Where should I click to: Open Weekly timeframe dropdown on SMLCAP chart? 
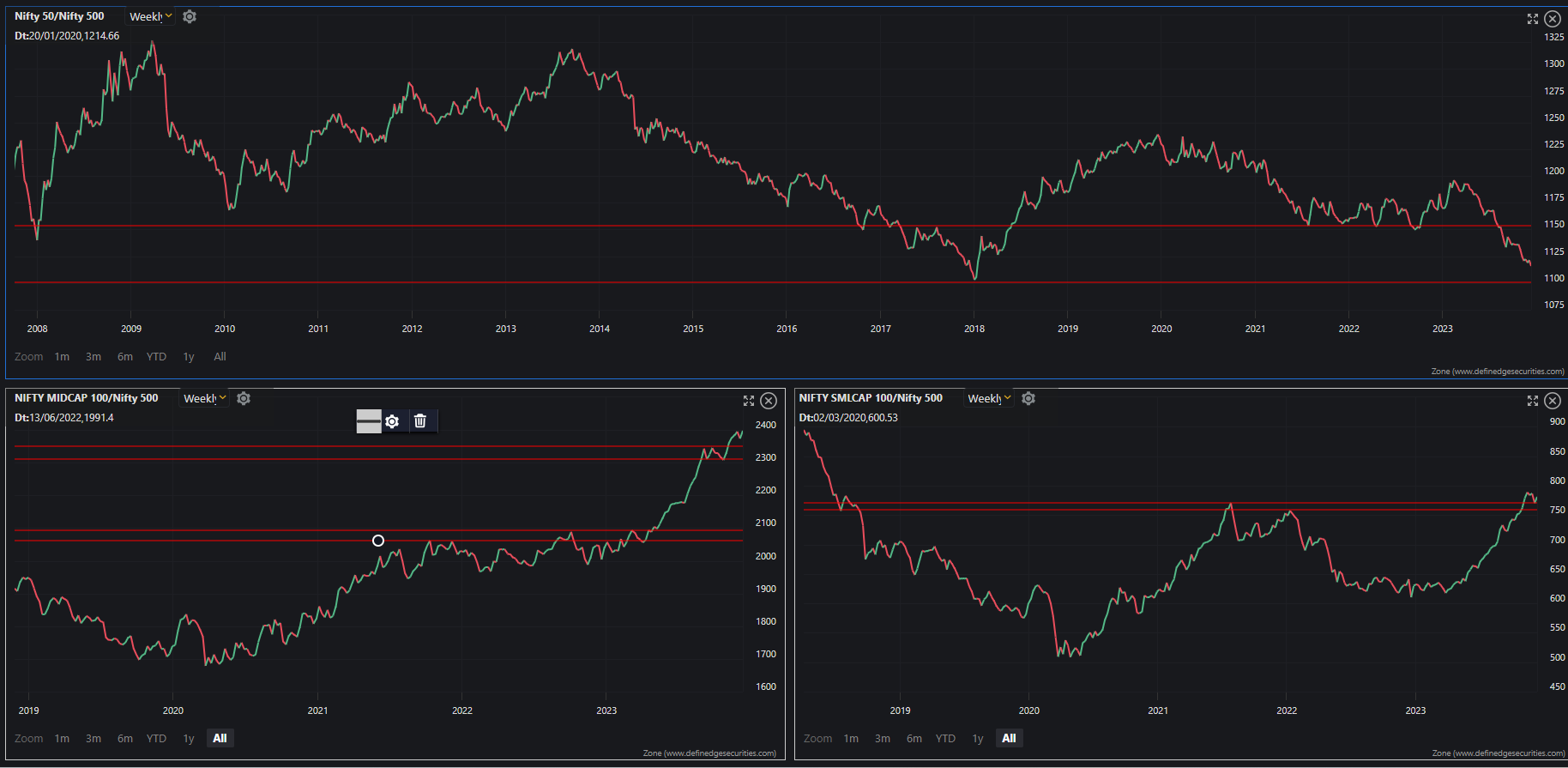(990, 398)
